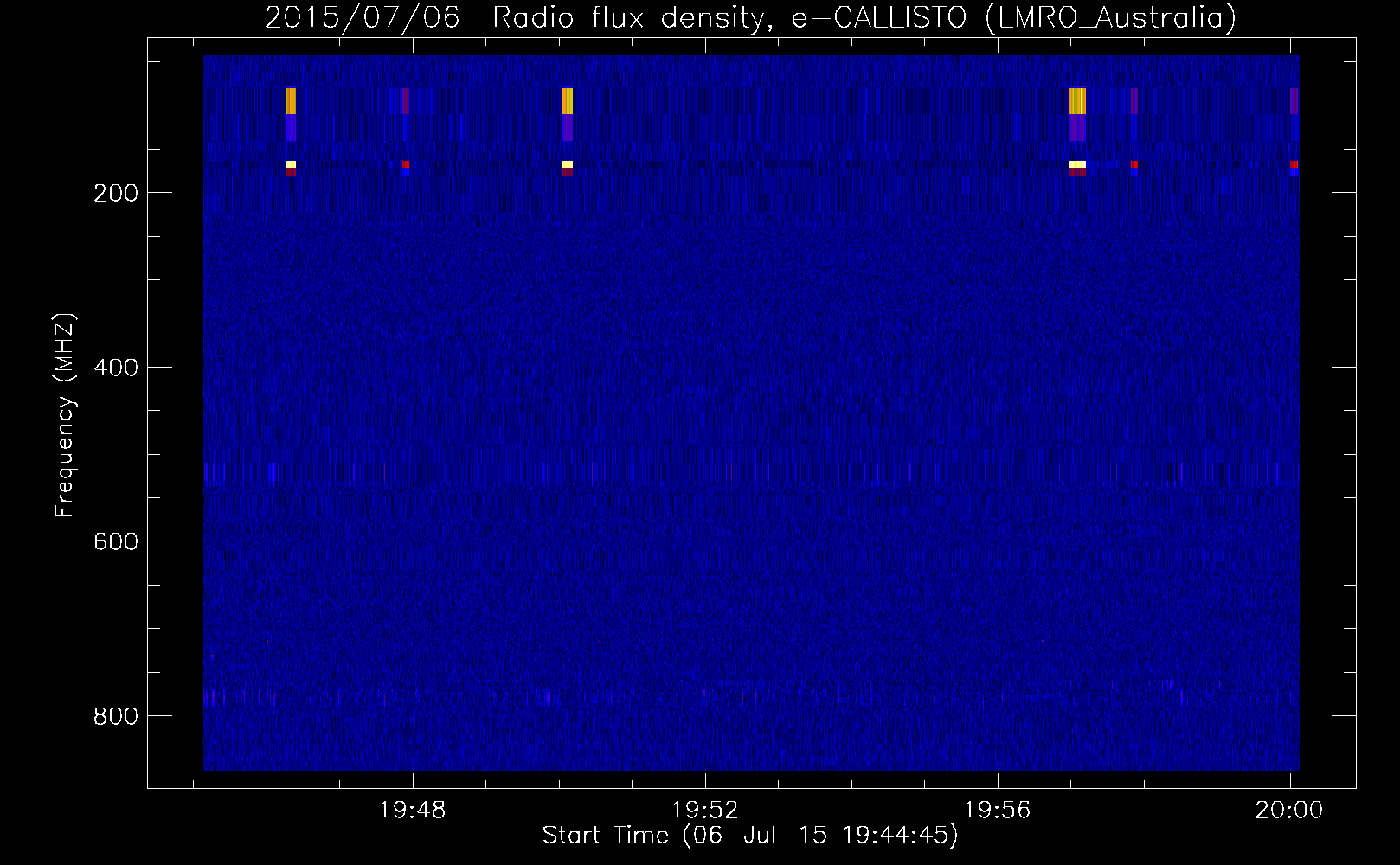Click the plot title "2015/07/06 Radio flux density, e-CALLISTO (LMRO_Australia)"

(750, 17)
